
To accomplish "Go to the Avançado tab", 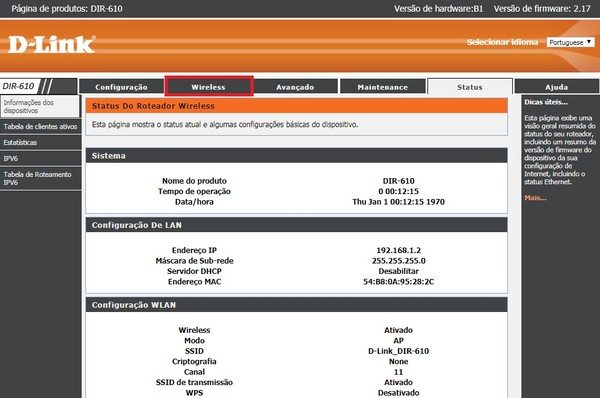I will (x=295, y=87).
